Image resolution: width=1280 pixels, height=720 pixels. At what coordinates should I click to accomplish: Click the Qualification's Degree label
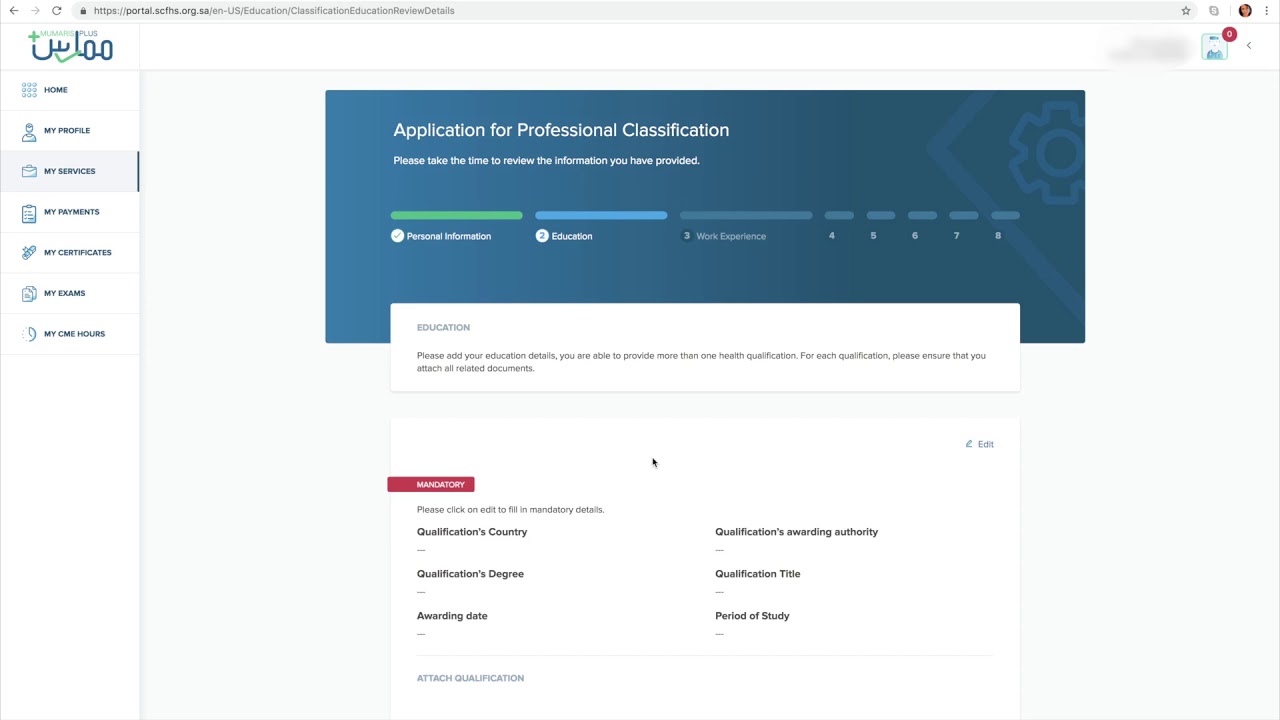470,574
